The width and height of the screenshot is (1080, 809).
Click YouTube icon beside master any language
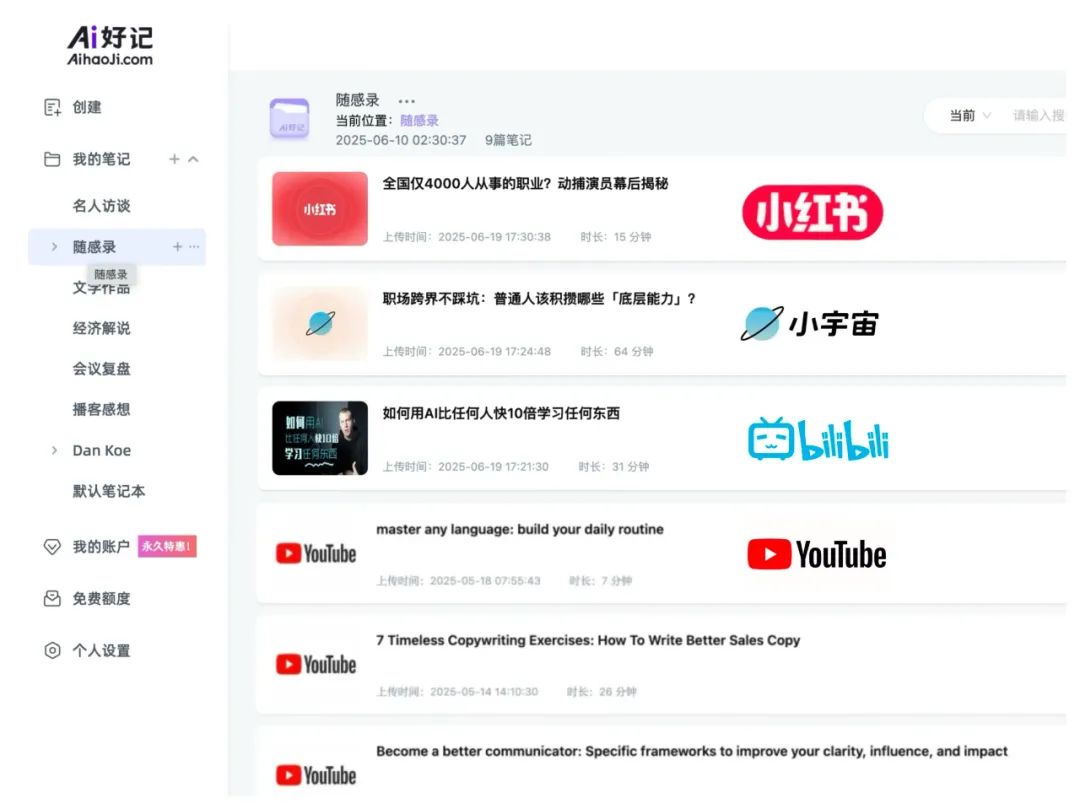316,554
